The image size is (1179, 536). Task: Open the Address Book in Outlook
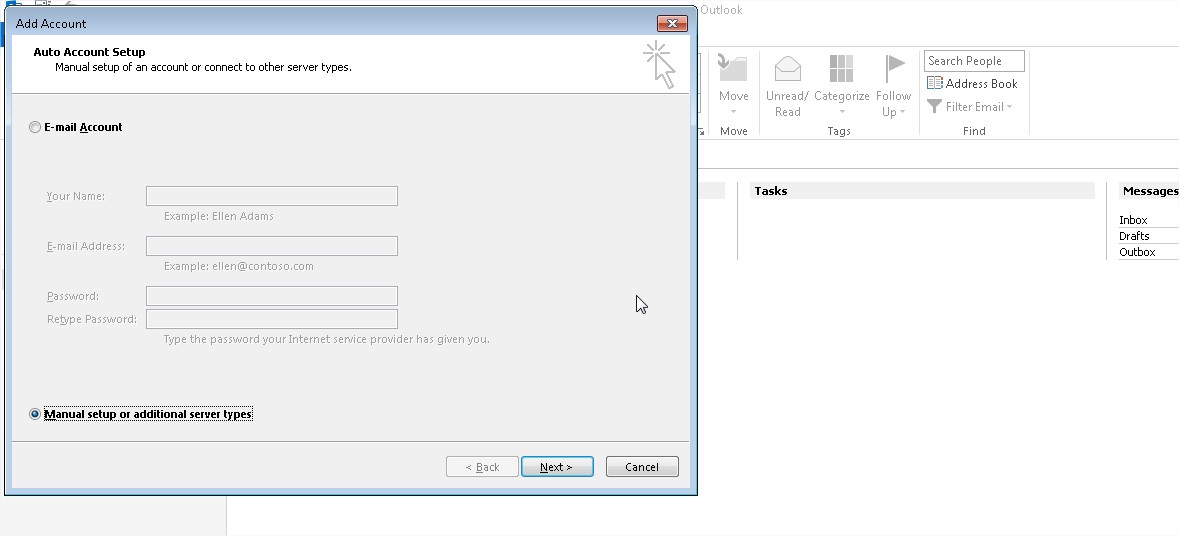972,83
